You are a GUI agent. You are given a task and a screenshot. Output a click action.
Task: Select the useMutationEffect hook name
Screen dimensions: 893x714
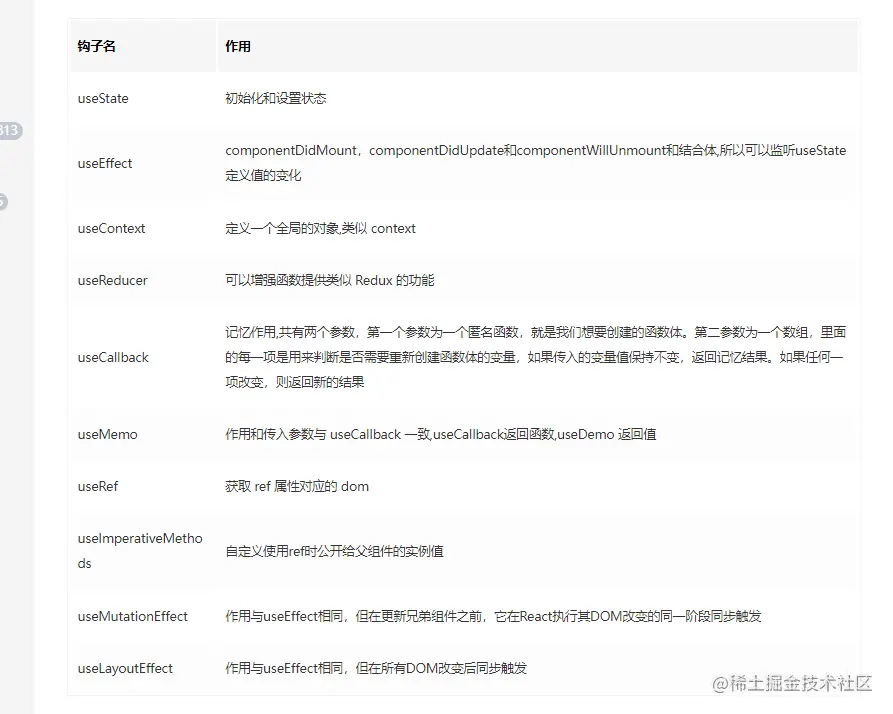[x=132, y=617]
